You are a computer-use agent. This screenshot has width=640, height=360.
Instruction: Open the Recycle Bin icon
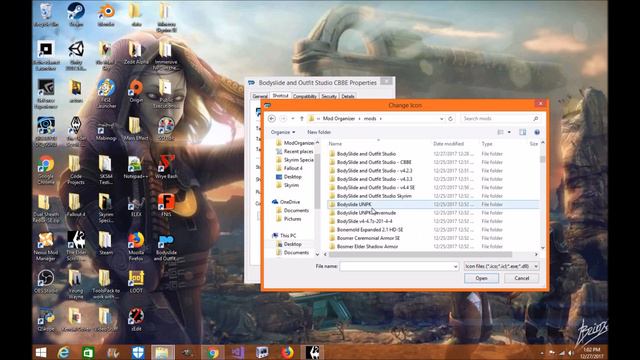pos(46,14)
